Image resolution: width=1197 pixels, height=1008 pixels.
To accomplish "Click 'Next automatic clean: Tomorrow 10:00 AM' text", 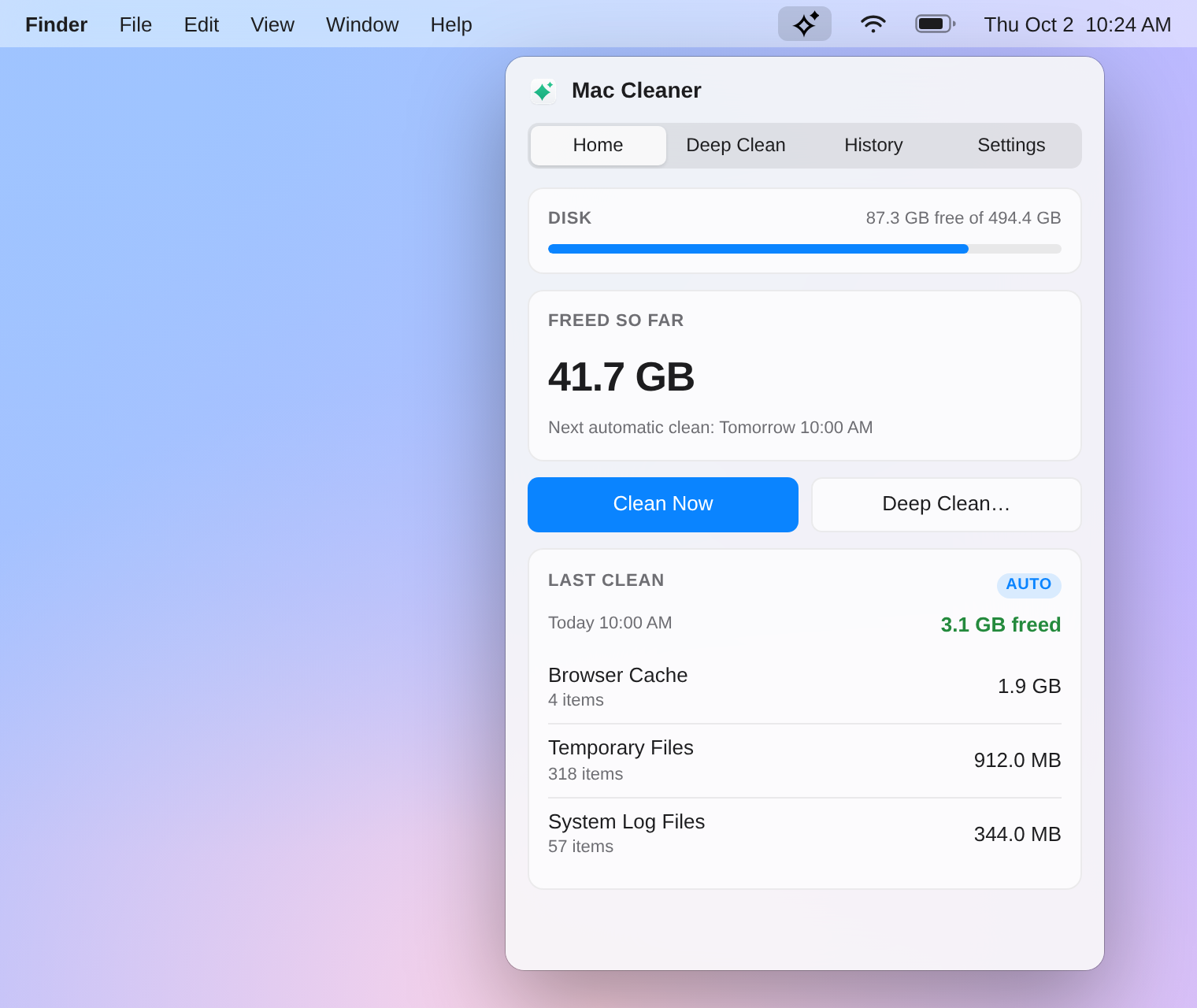I will click(710, 428).
